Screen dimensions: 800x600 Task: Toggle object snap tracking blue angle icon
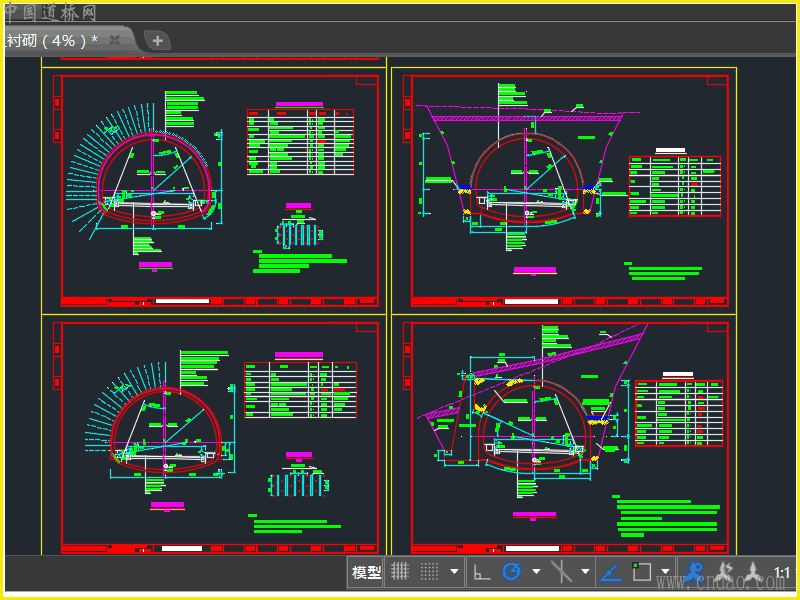click(x=611, y=572)
